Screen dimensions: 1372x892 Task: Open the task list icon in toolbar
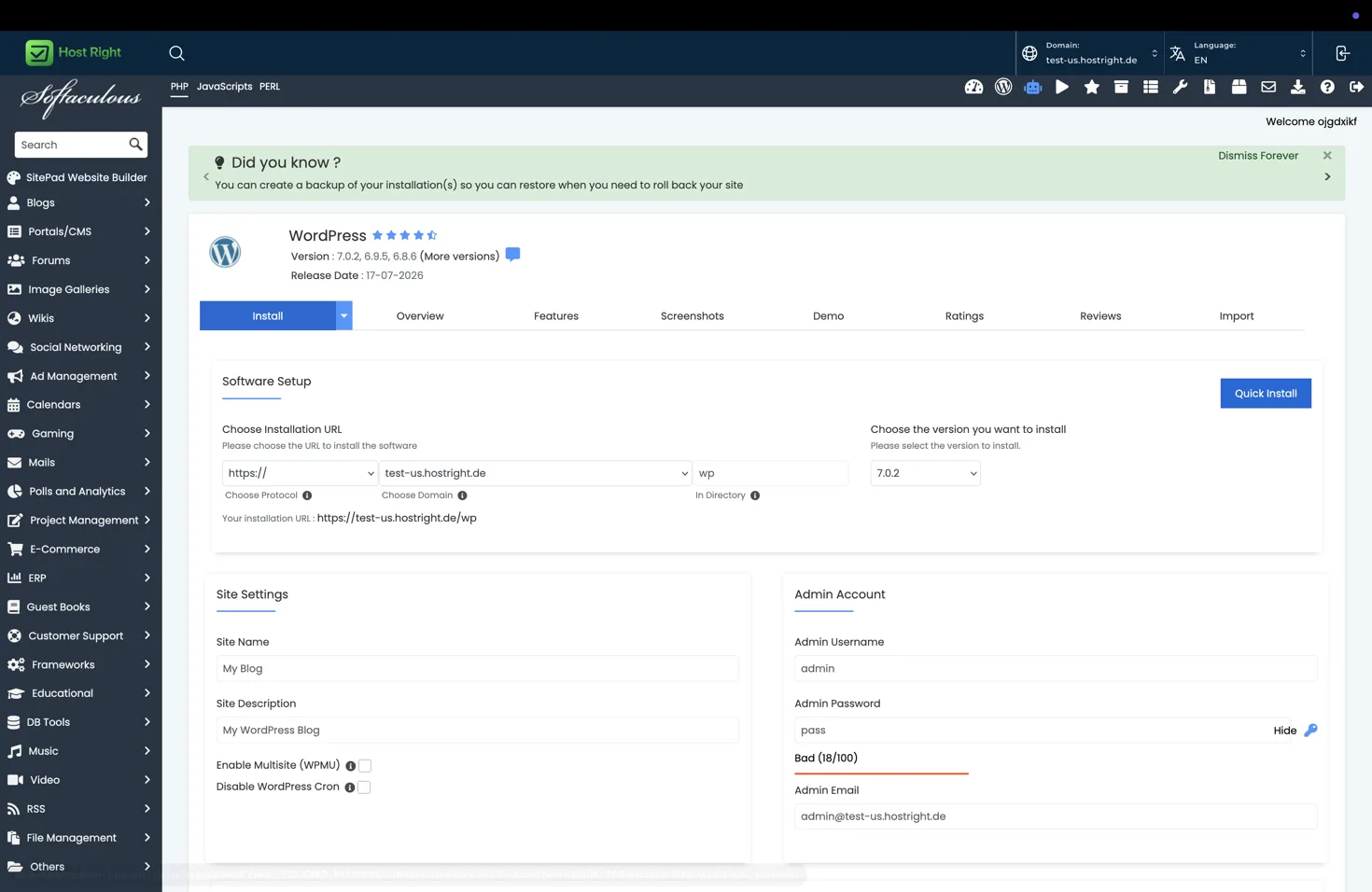pyautogui.click(x=1151, y=87)
